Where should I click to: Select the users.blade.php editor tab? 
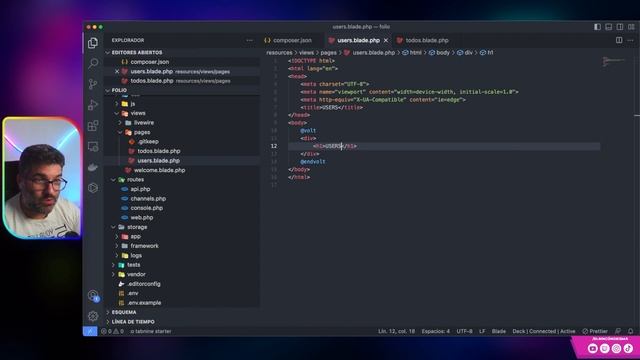click(358, 40)
